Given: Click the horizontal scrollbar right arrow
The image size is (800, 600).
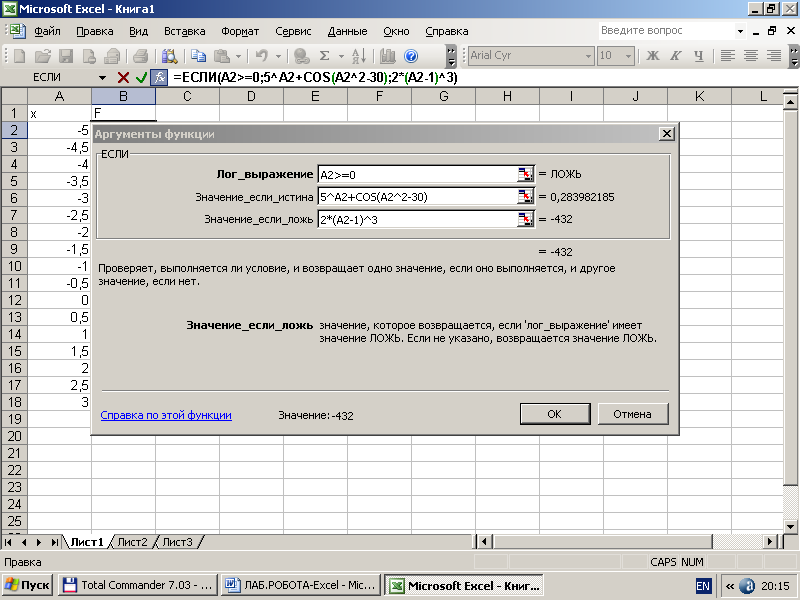Looking at the screenshot, I should pos(770,541).
